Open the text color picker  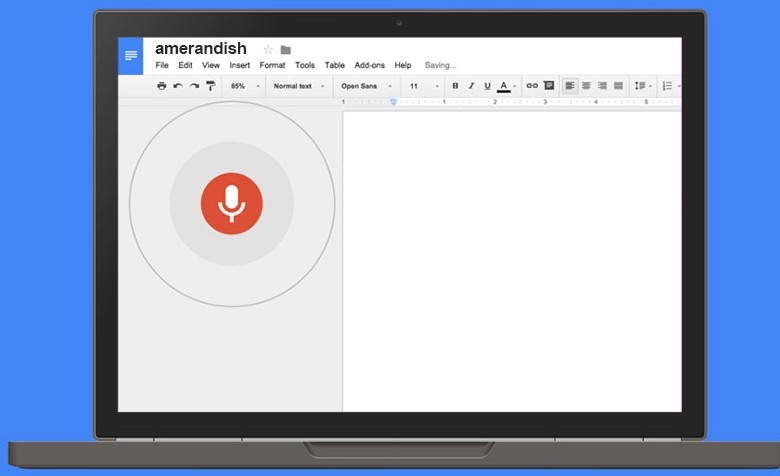pyautogui.click(x=504, y=86)
